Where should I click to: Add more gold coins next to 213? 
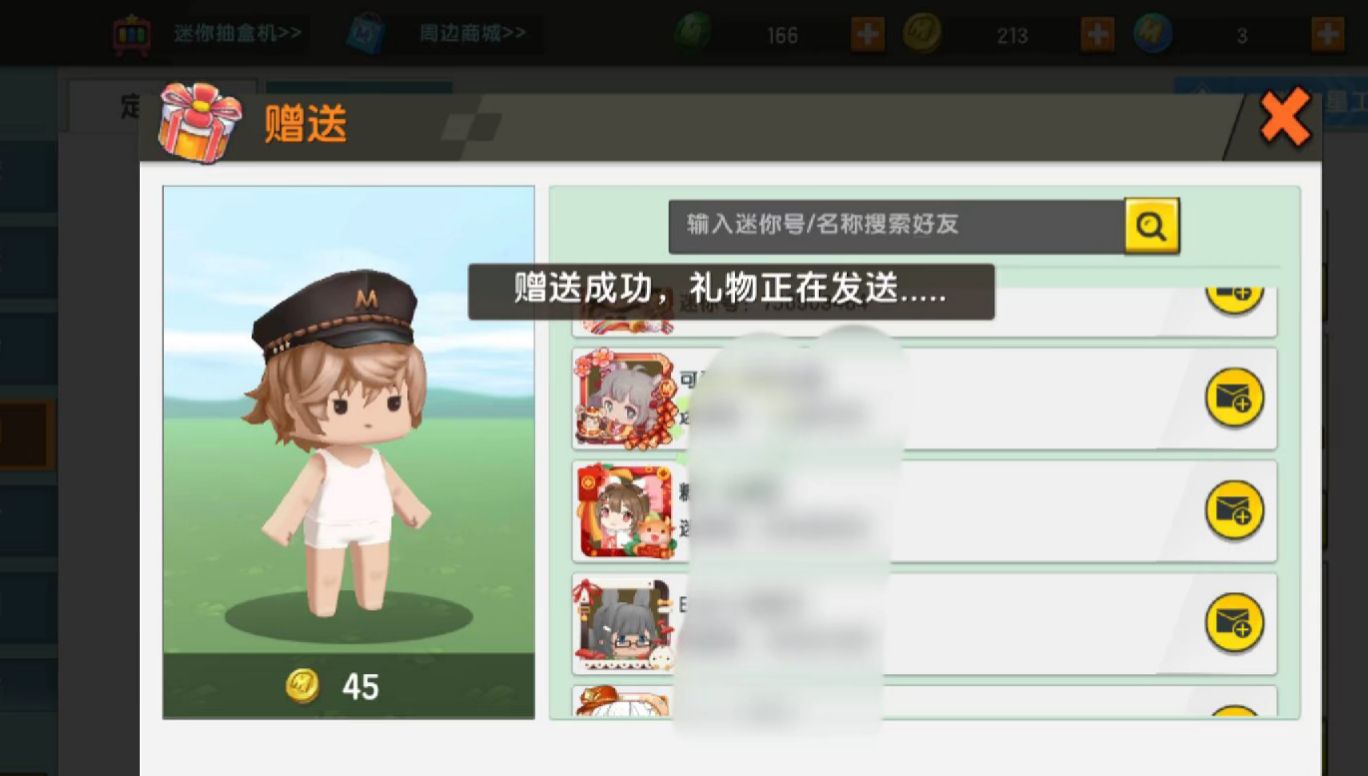pos(1097,35)
